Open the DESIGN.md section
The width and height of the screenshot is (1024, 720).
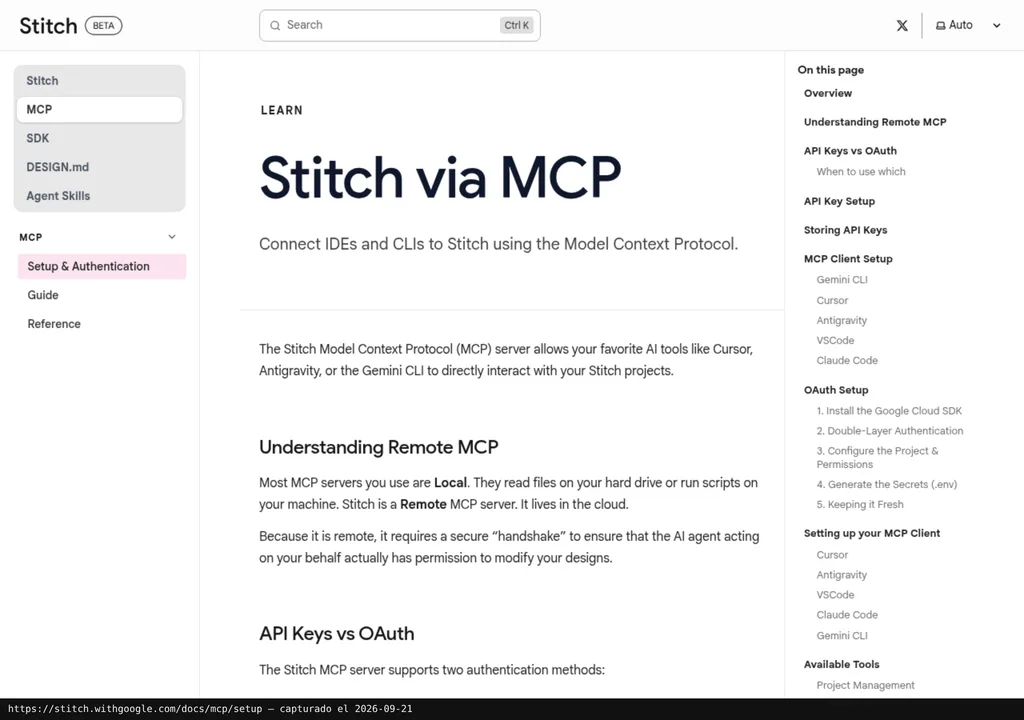click(x=99, y=167)
